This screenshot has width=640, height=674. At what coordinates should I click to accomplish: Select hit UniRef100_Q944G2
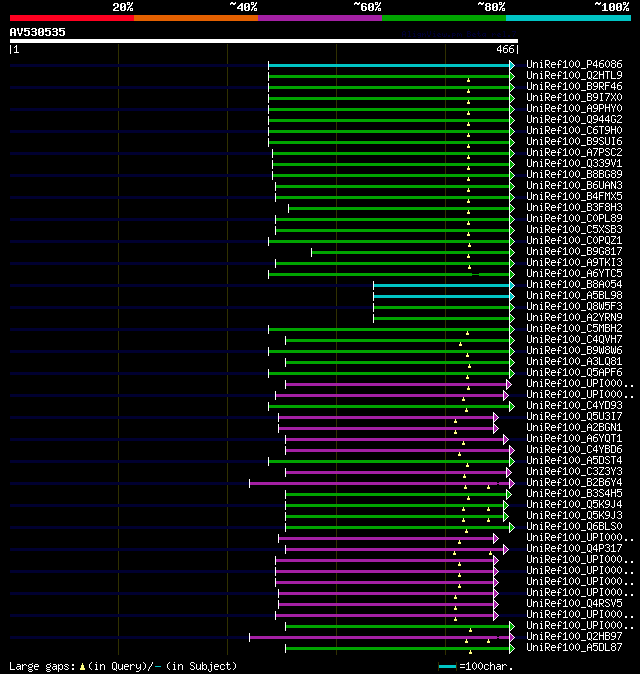574,119
